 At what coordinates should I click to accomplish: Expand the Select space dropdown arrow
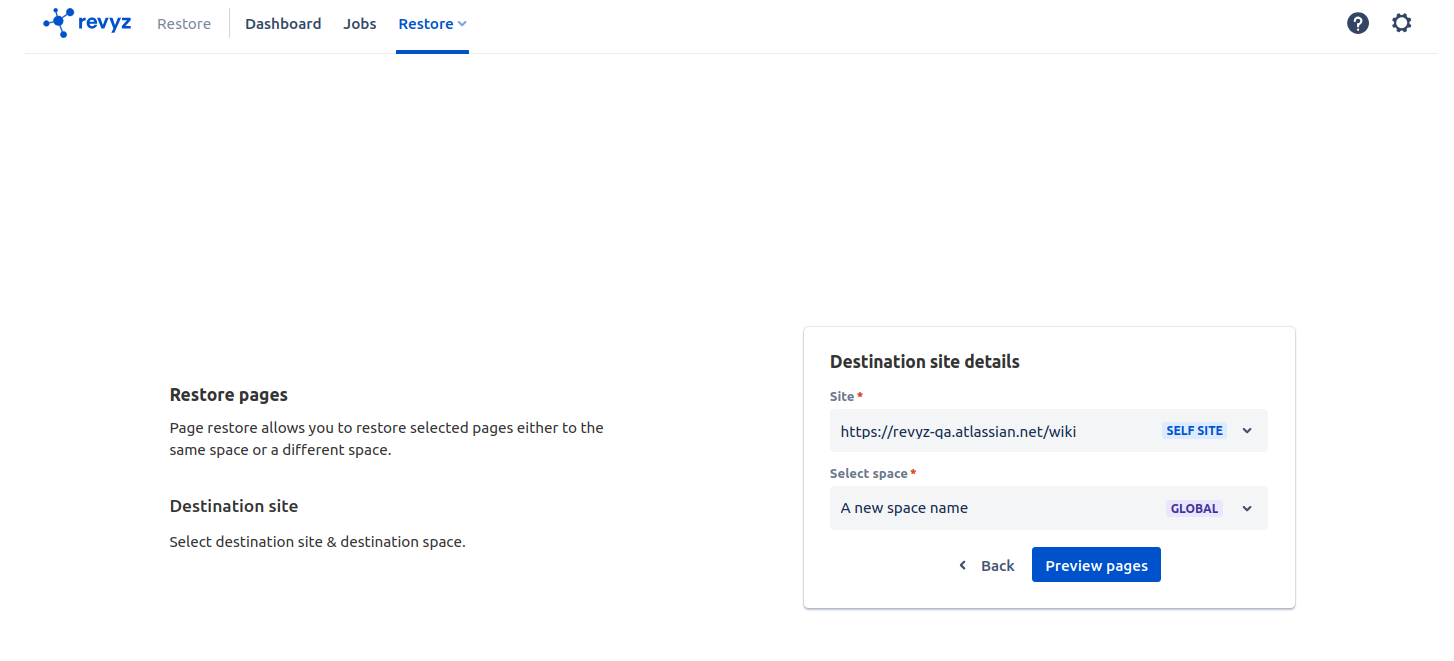click(x=1247, y=508)
